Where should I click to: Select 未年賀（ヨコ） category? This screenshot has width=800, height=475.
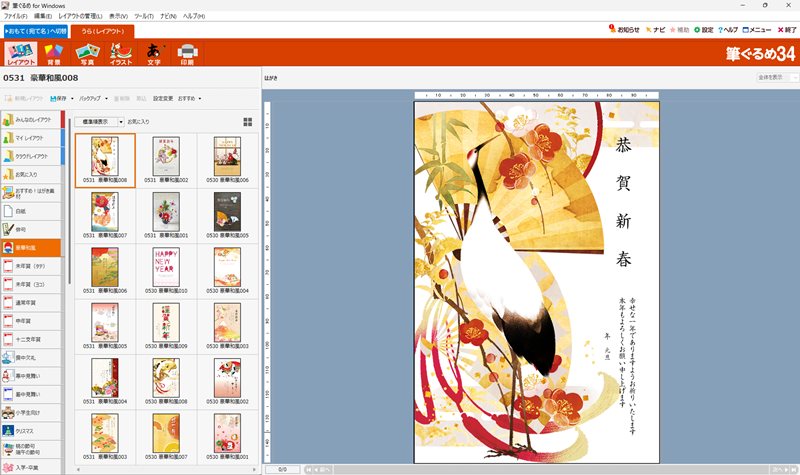pyautogui.click(x=31, y=284)
